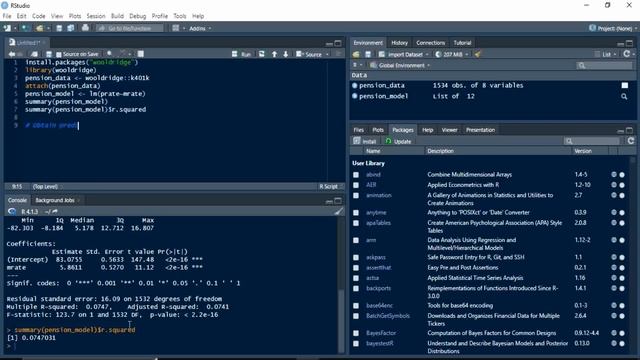
Task: Show in new window editor icon
Action: pos(34,54)
